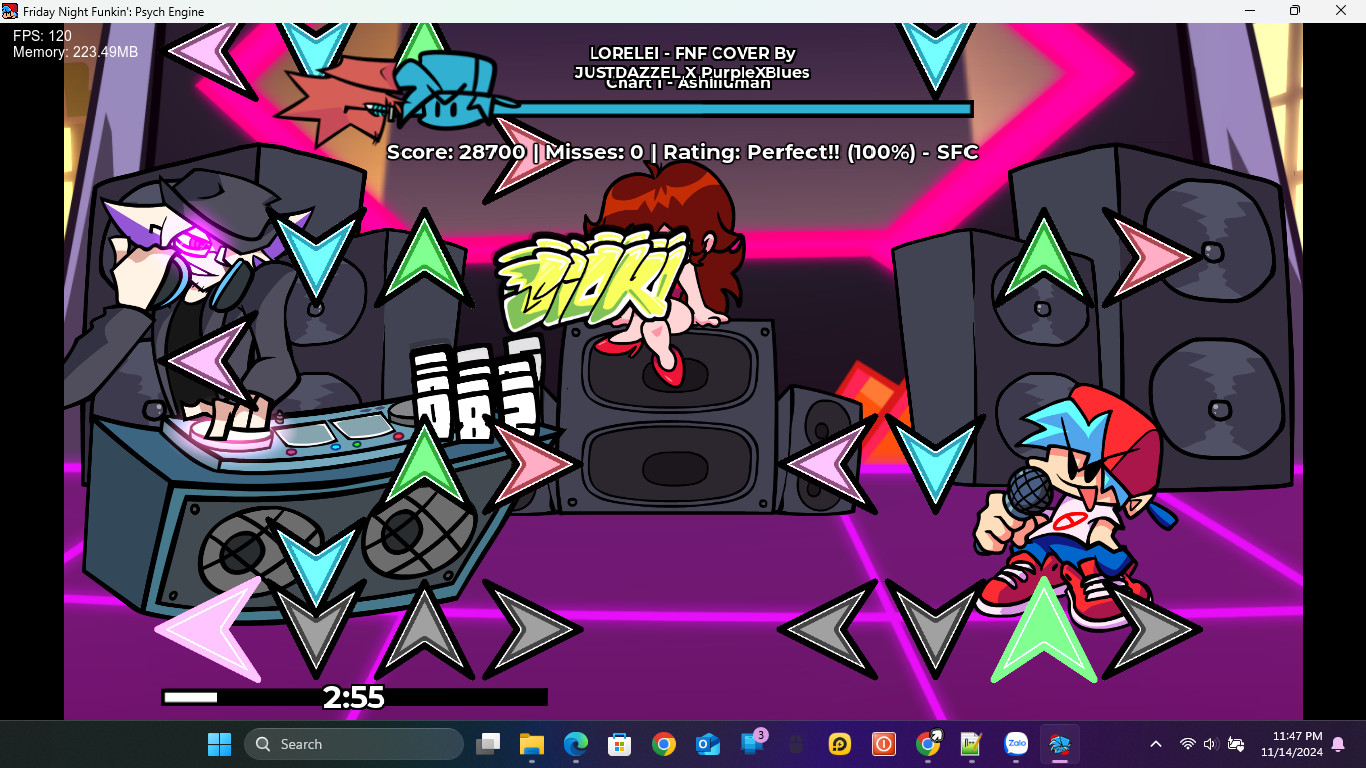Click the song title 'LORELEI - FNF COVER'

coord(692,53)
